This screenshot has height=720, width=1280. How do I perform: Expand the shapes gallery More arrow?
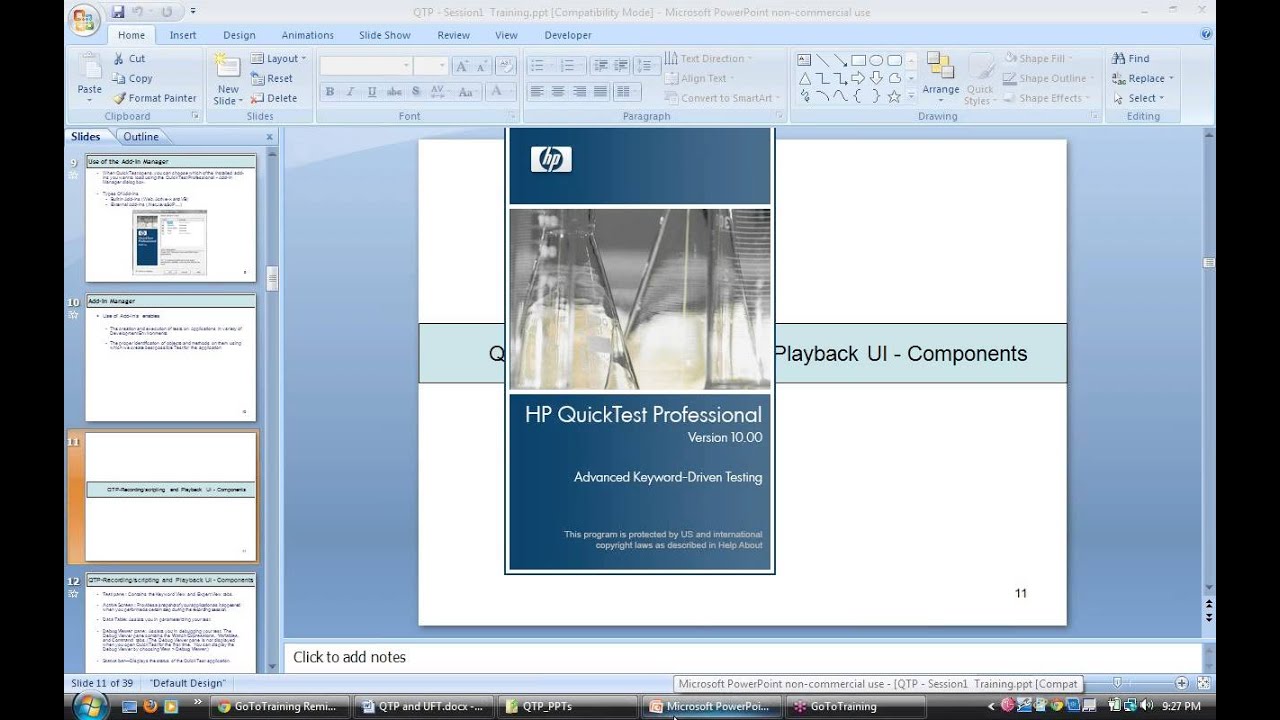point(912,97)
